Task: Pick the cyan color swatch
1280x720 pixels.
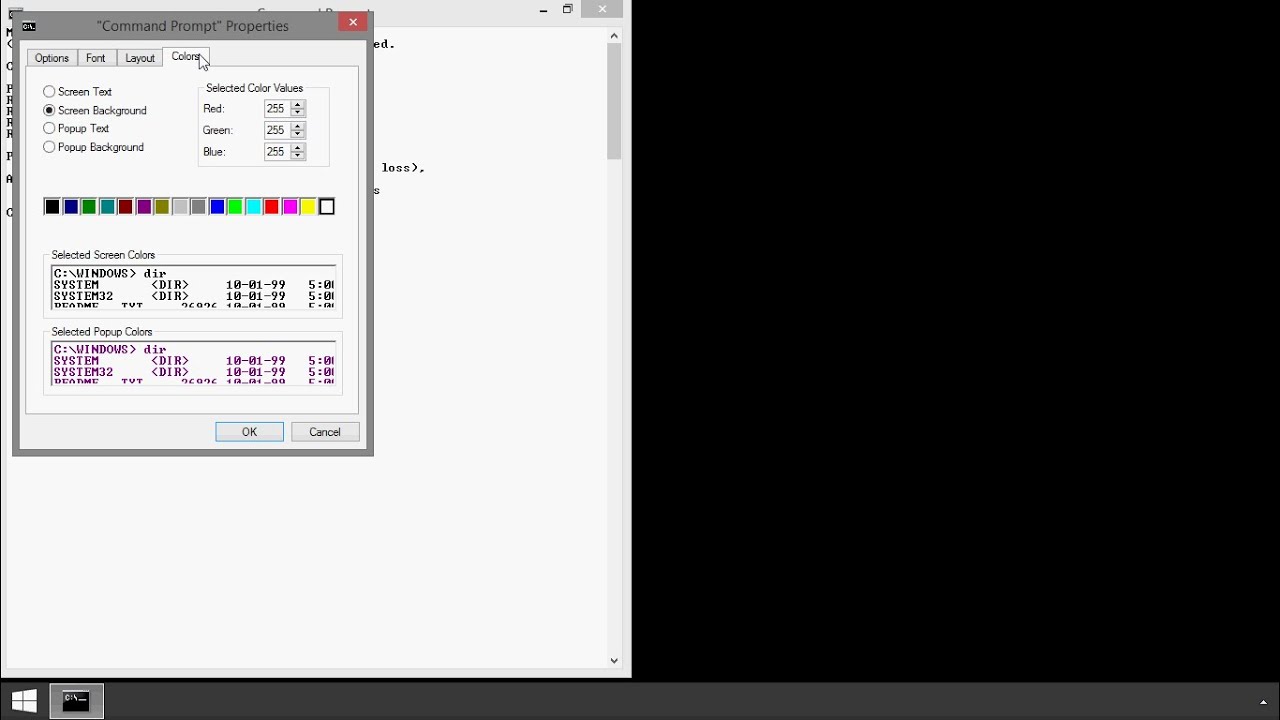Action: (x=254, y=207)
